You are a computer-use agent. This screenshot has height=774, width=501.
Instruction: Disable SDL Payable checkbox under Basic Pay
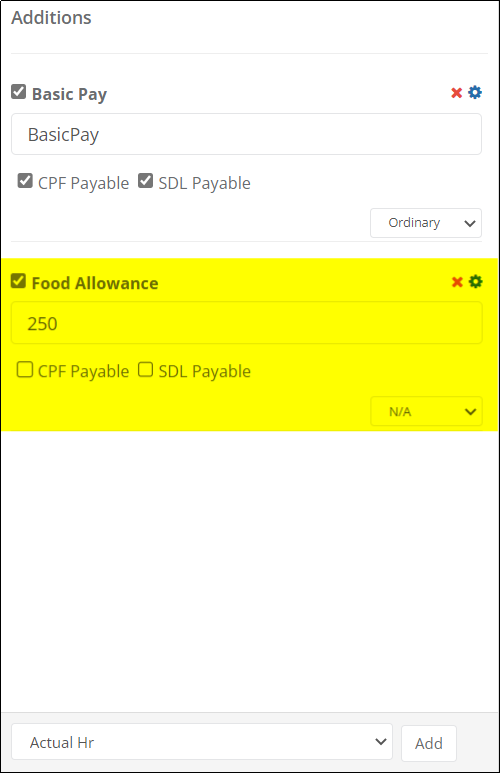(x=145, y=181)
